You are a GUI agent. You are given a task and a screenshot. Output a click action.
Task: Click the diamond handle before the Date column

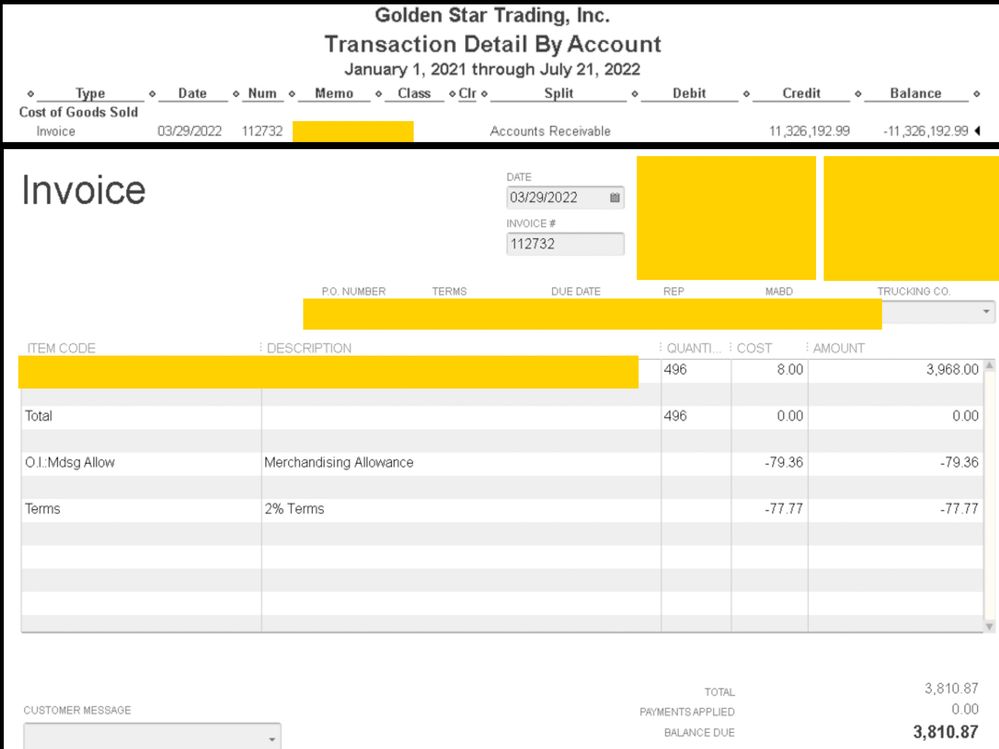coord(152,94)
